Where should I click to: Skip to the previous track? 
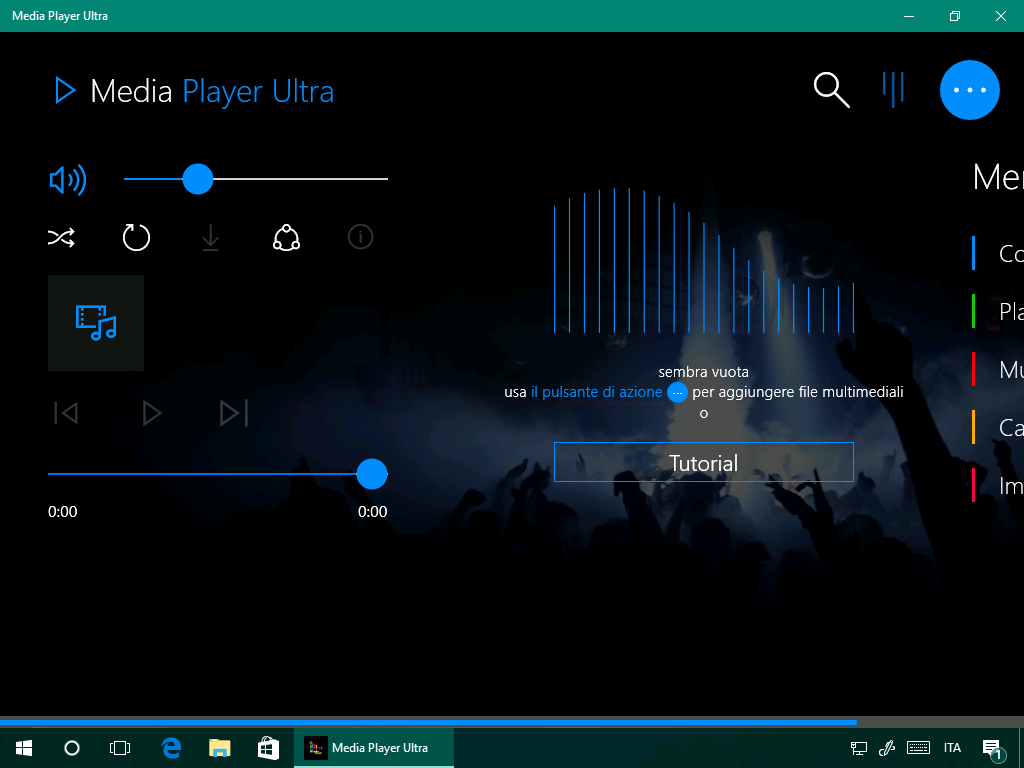66,413
